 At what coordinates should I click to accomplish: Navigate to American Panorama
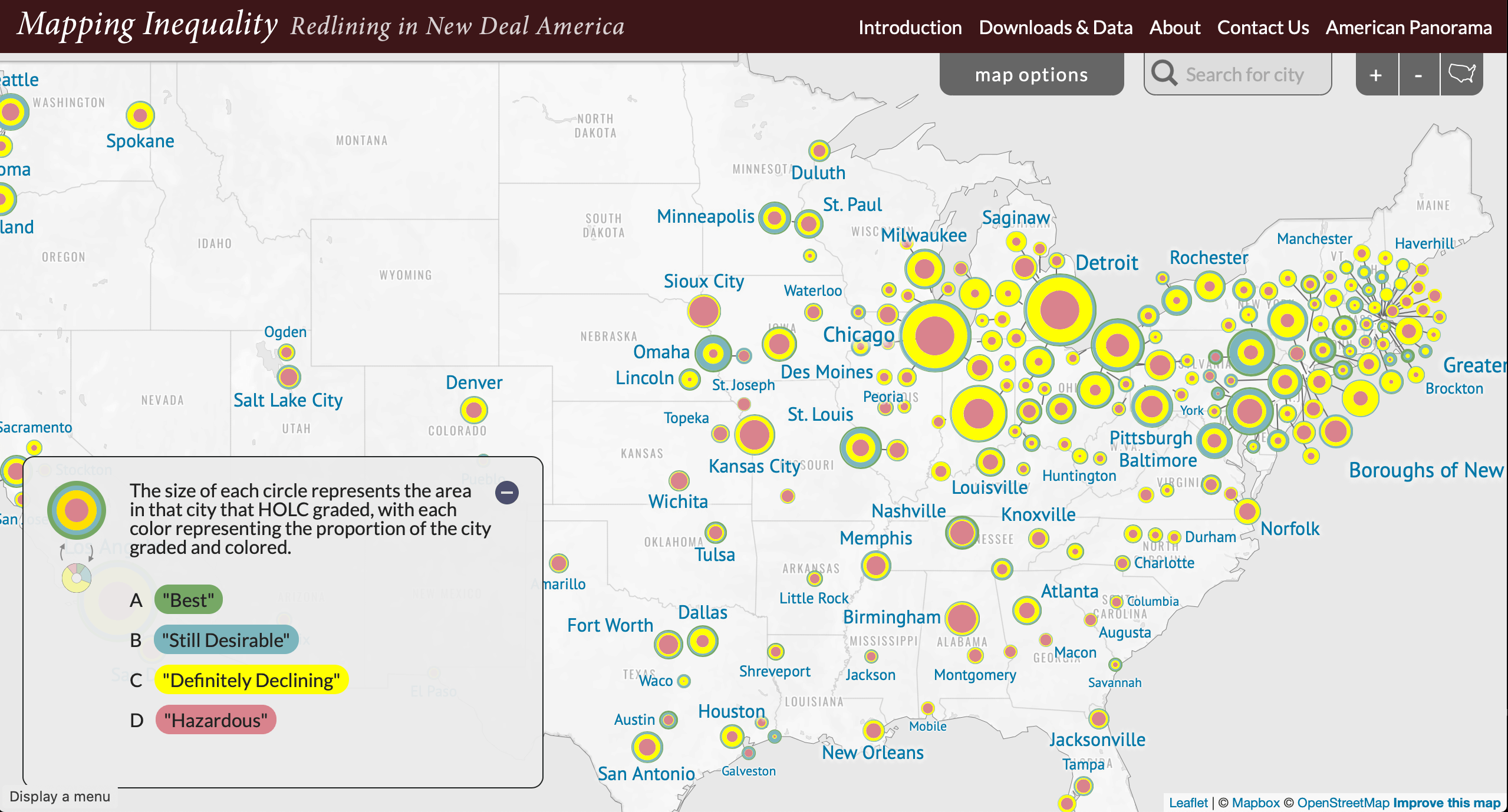click(x=1409, y=27)
